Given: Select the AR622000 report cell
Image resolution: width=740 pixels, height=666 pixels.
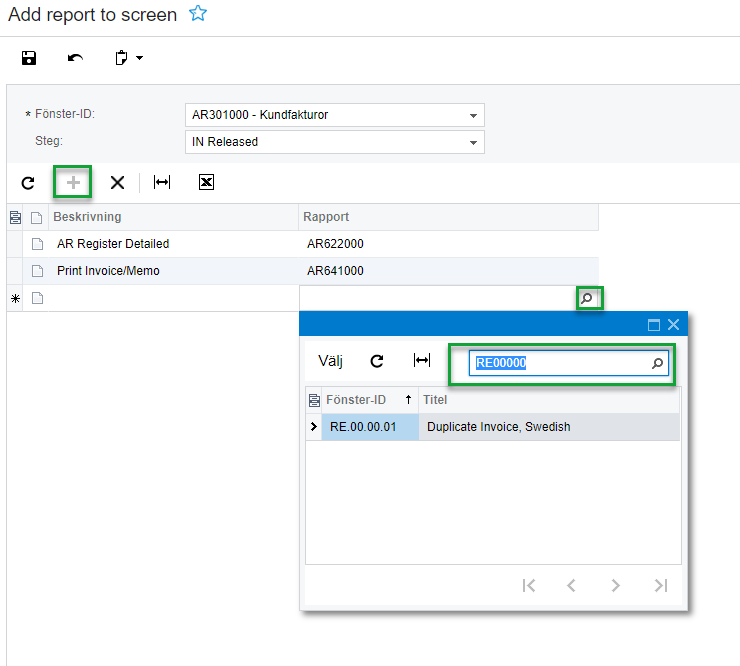Looking at the screenshot, I should (448, 244).
